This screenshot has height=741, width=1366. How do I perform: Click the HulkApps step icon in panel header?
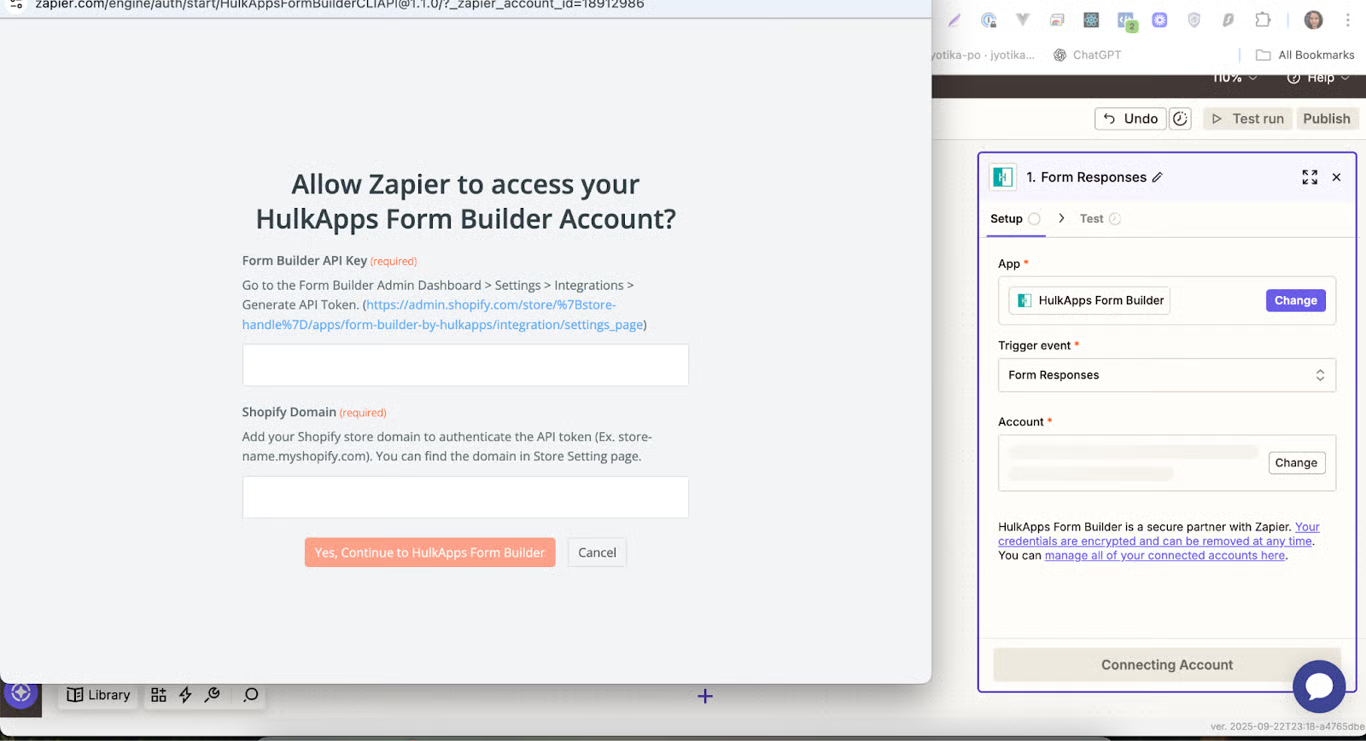pyautogui.click(x=1003, y=177)
